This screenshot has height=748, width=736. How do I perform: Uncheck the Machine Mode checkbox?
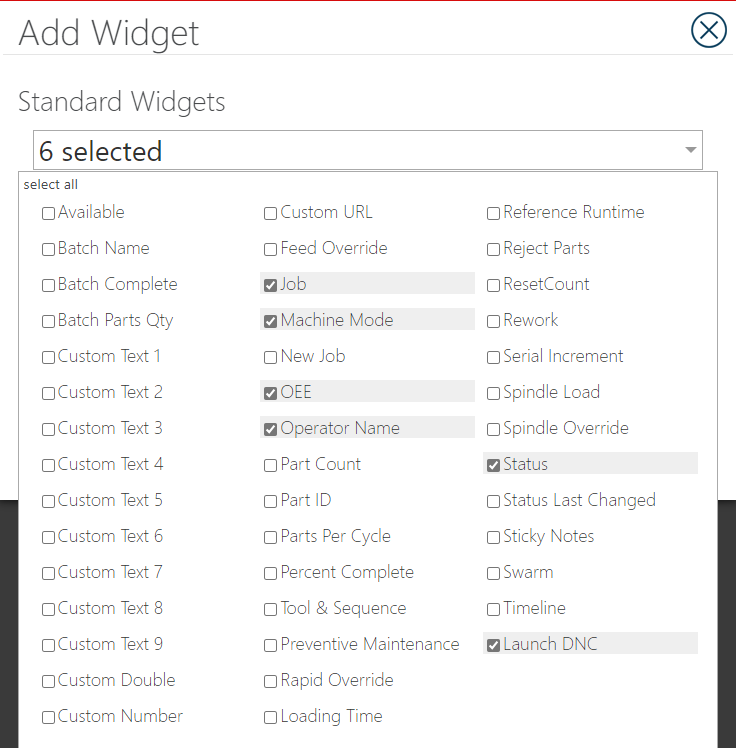tap(270, 322)
